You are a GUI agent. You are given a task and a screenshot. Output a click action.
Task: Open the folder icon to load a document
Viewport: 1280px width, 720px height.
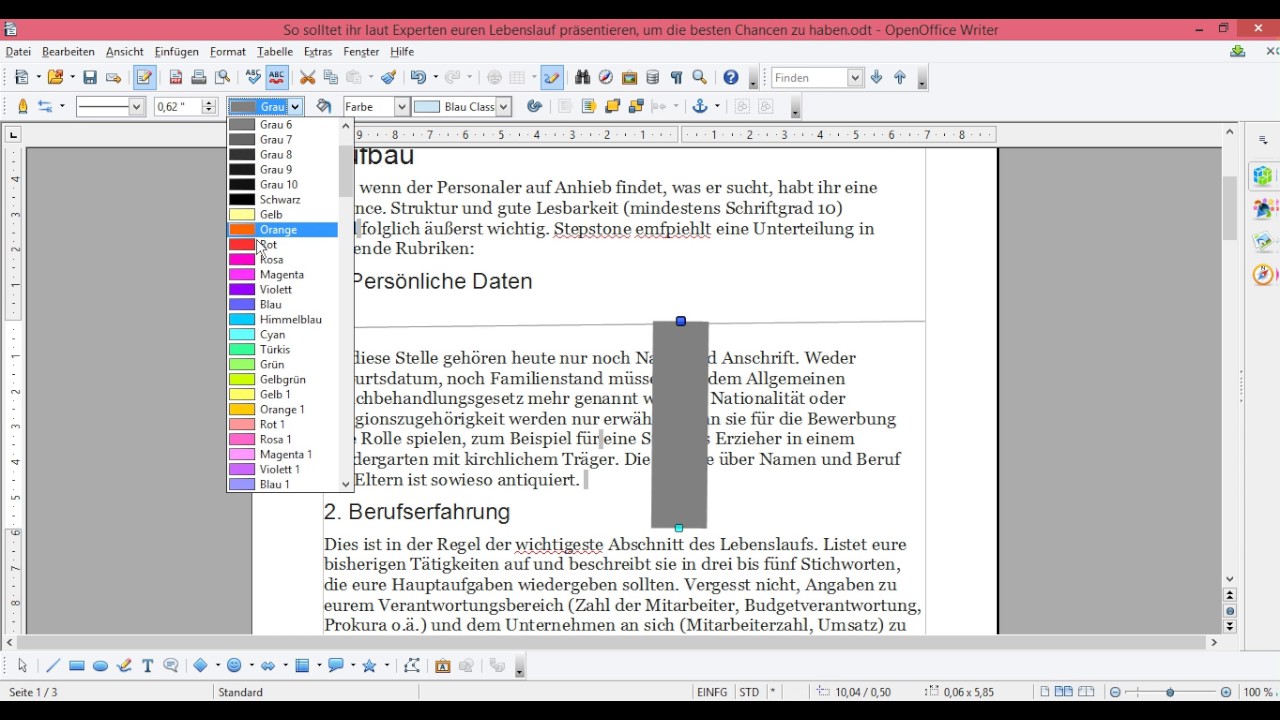[x=55, y=77]
